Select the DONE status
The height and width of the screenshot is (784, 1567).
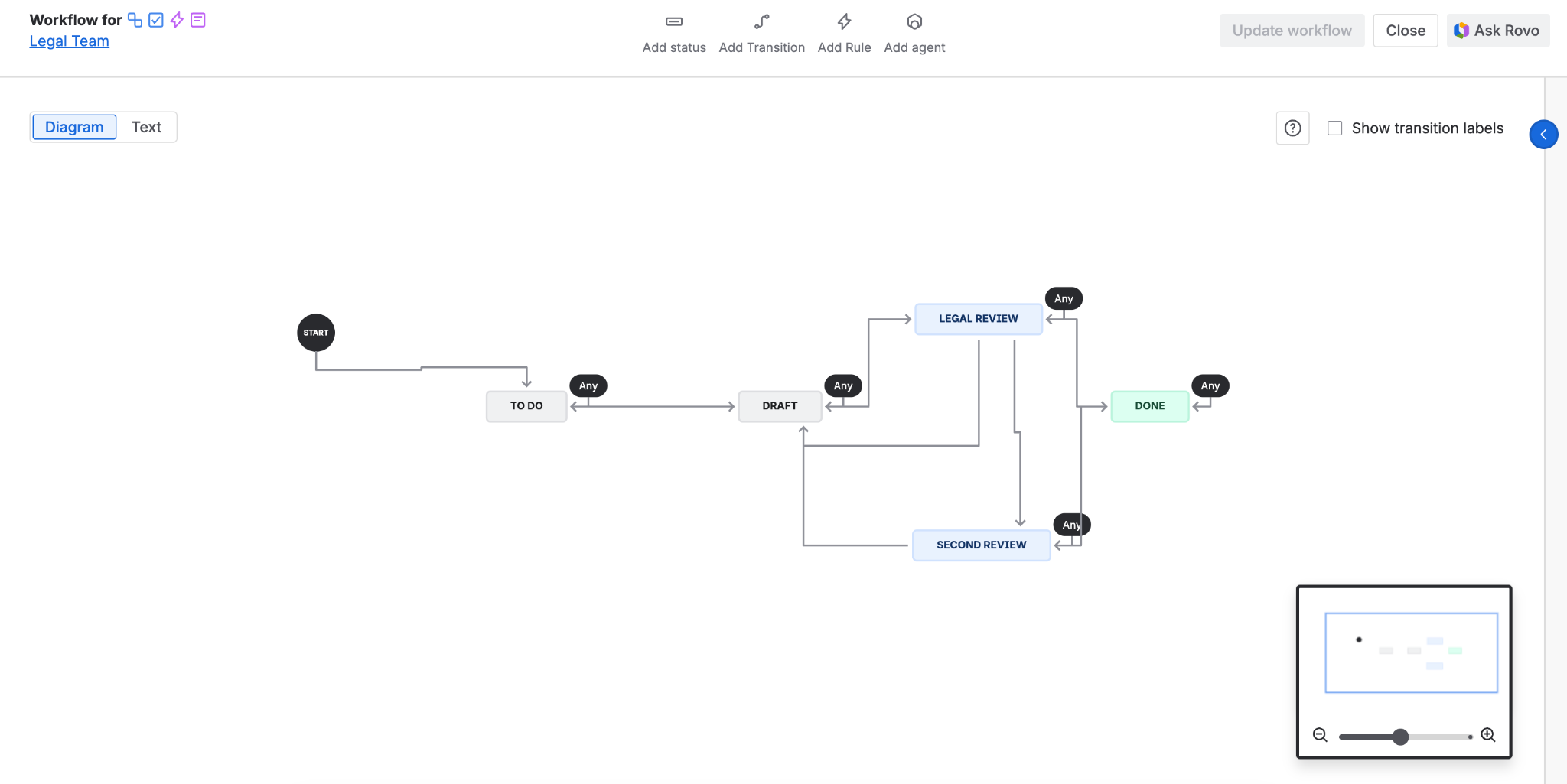[1150, 406]
